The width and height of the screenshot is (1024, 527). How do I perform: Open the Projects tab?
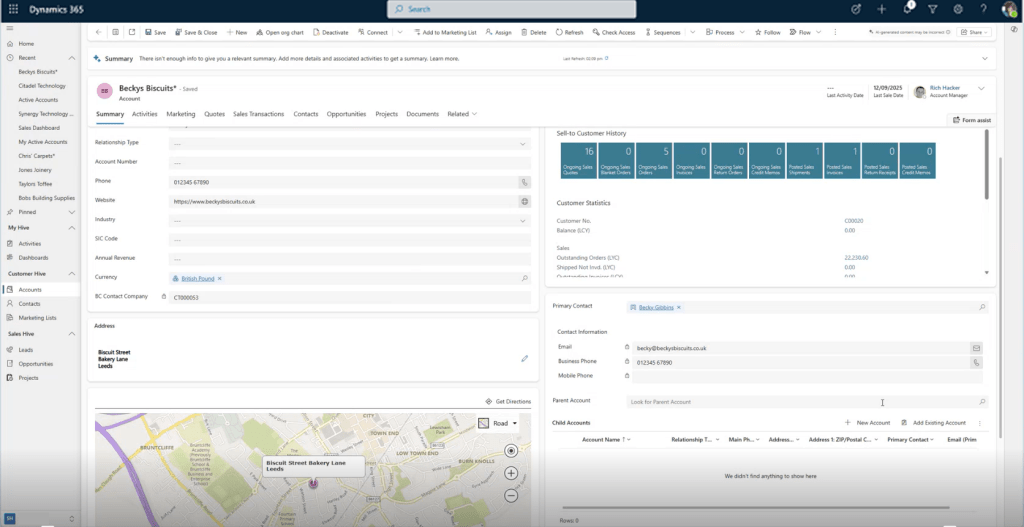click(387, 114)
